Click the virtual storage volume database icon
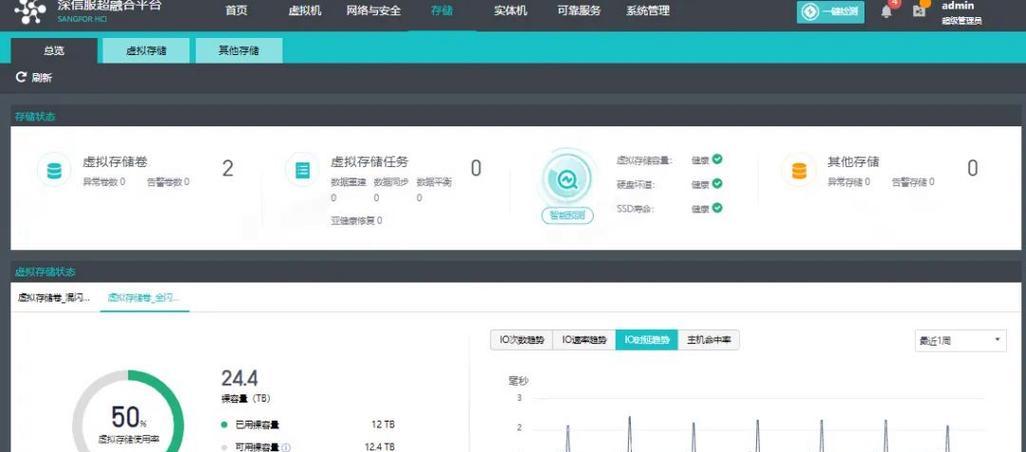1026x452 pixels. [54, 170]
